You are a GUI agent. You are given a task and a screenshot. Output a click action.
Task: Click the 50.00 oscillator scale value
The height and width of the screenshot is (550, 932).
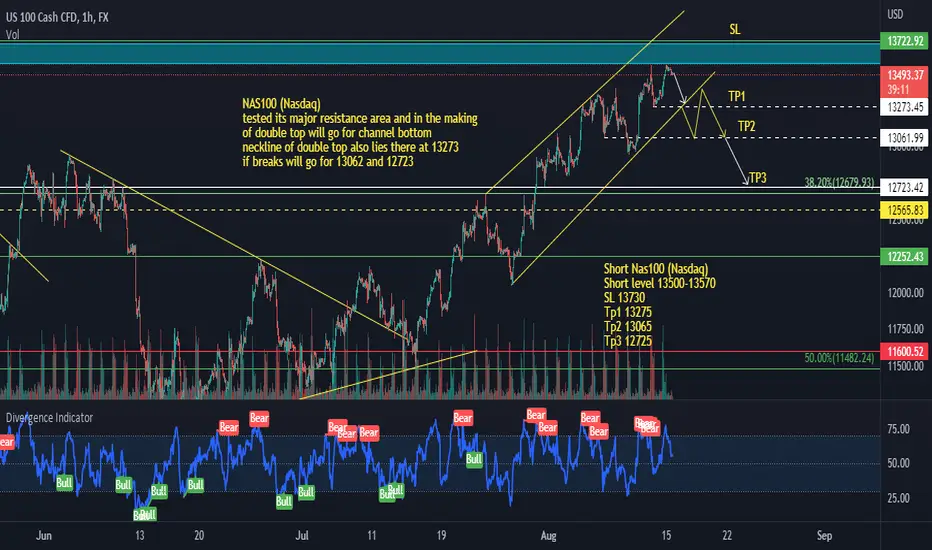click(x=898, y=463)
